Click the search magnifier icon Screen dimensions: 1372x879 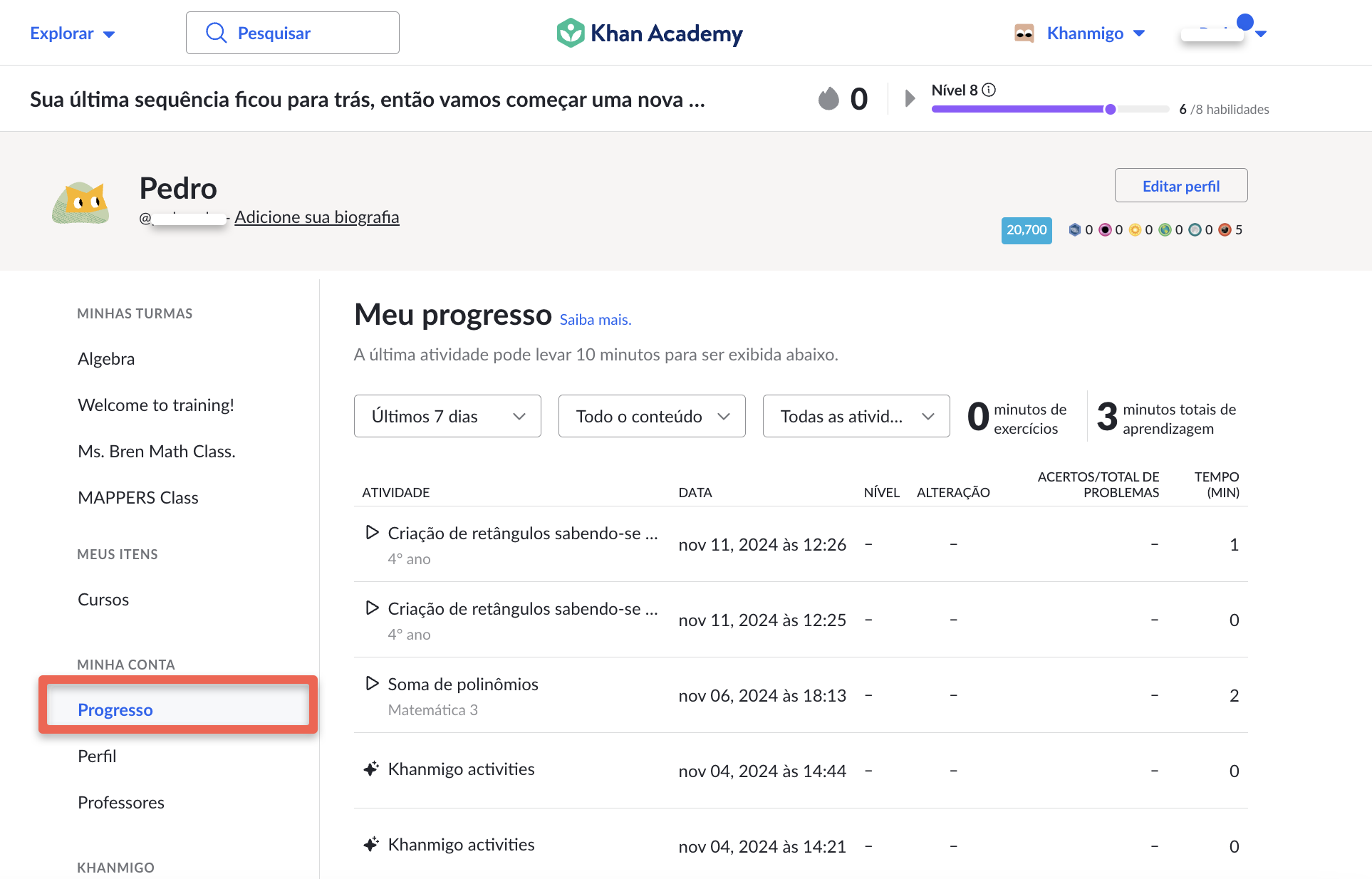tap(216, 33)
